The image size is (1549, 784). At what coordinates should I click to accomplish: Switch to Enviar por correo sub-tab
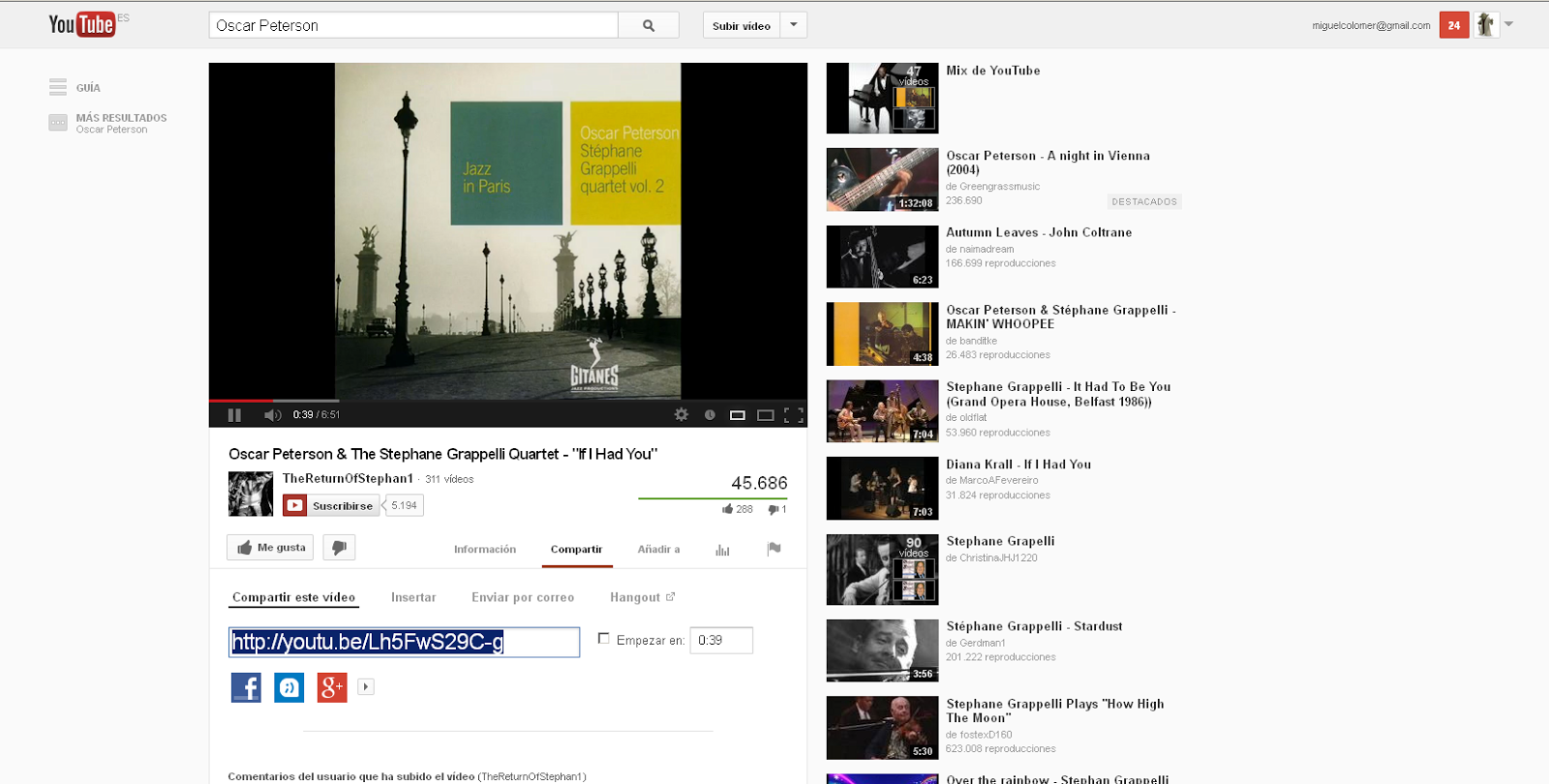point(523,597)
